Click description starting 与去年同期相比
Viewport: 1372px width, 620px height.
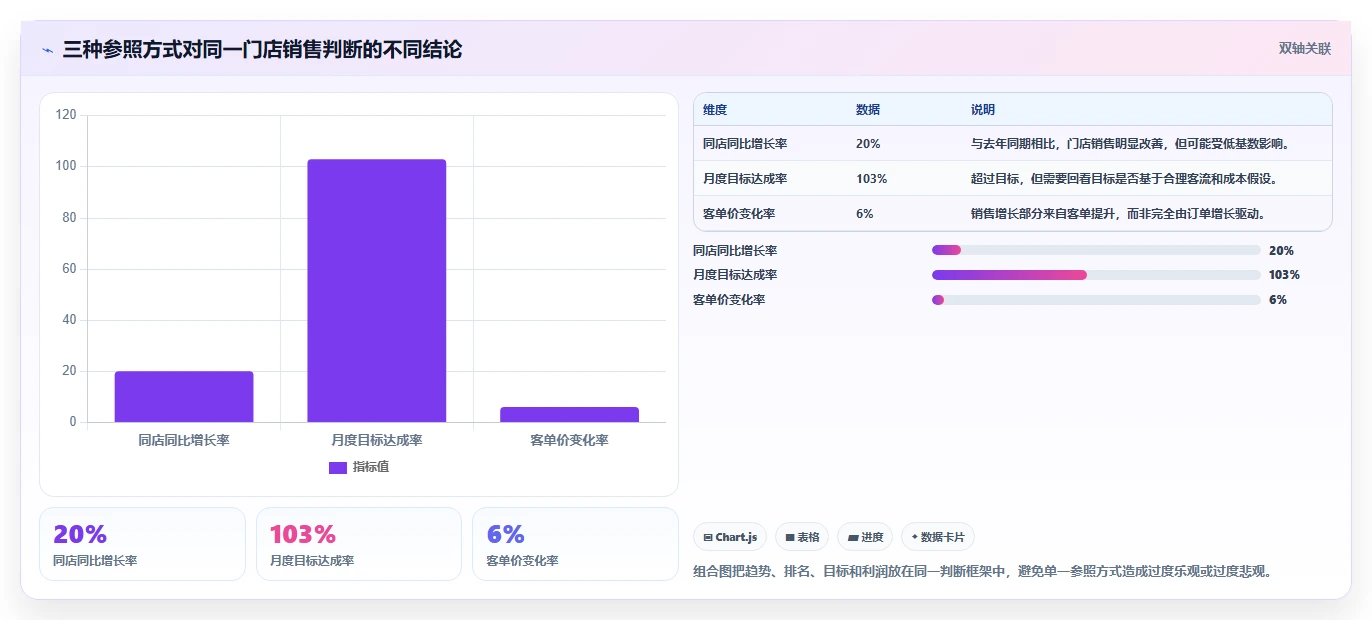[1133, 144]
